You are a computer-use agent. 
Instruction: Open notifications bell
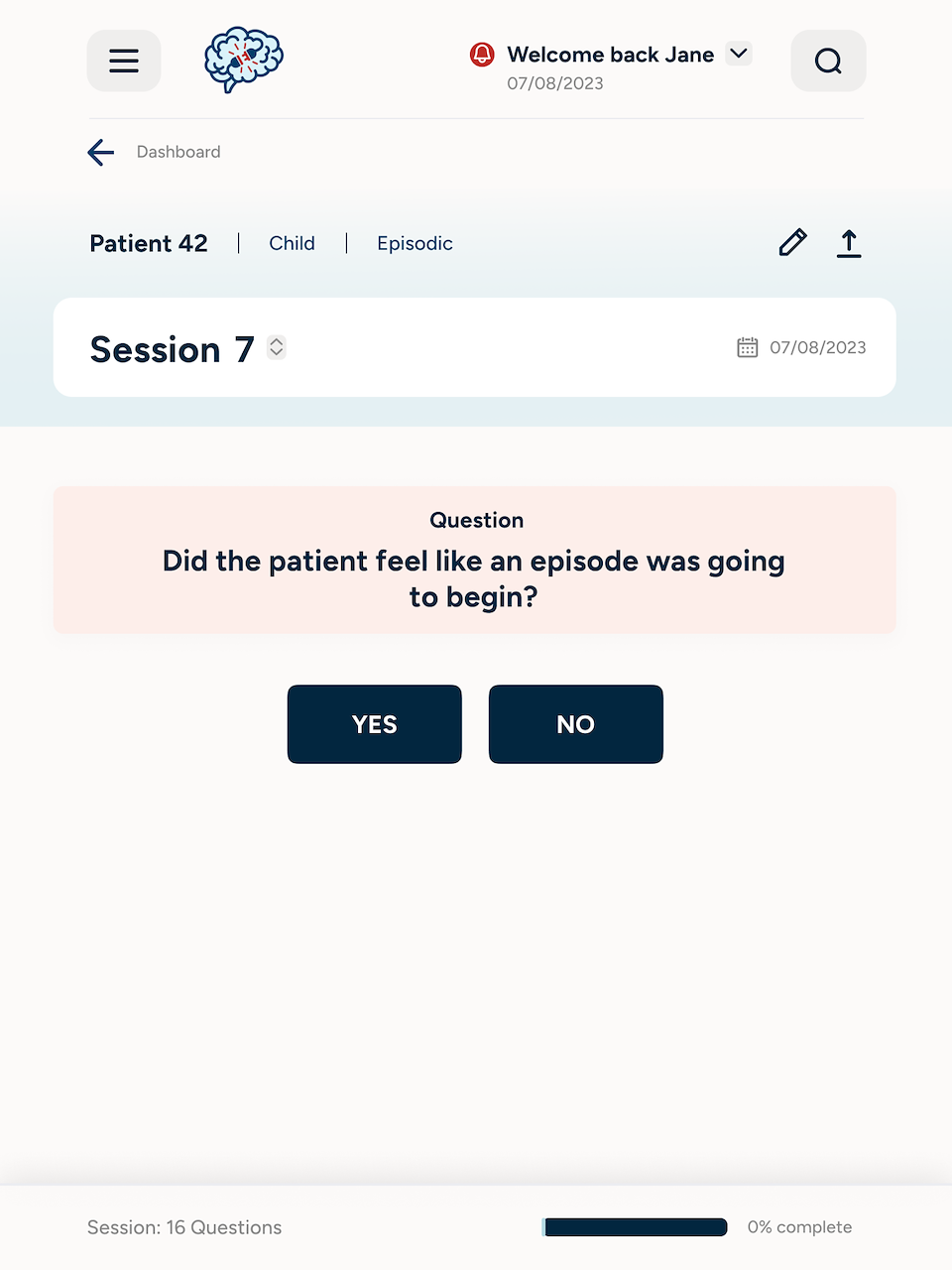(x=482, y=55)
